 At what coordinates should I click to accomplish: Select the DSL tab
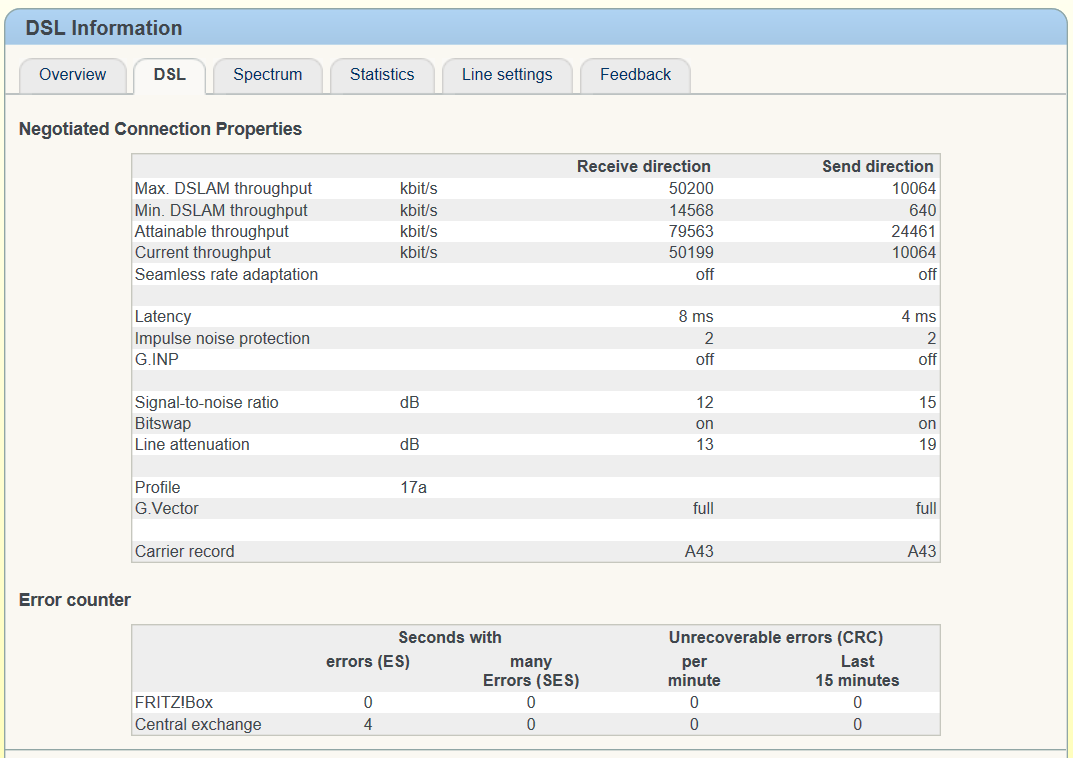point(169,75)
